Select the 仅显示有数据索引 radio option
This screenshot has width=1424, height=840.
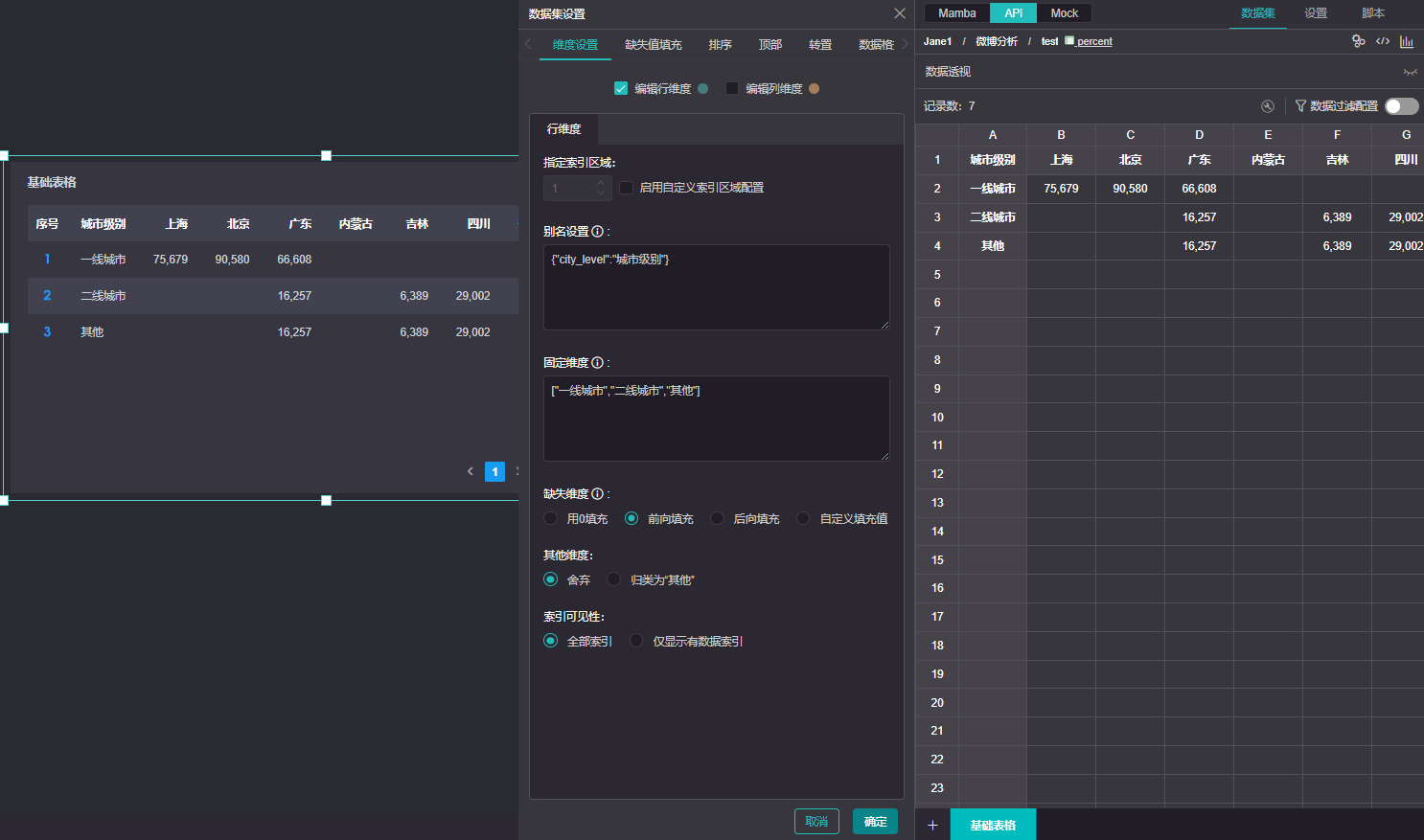[x=636, y=641]
